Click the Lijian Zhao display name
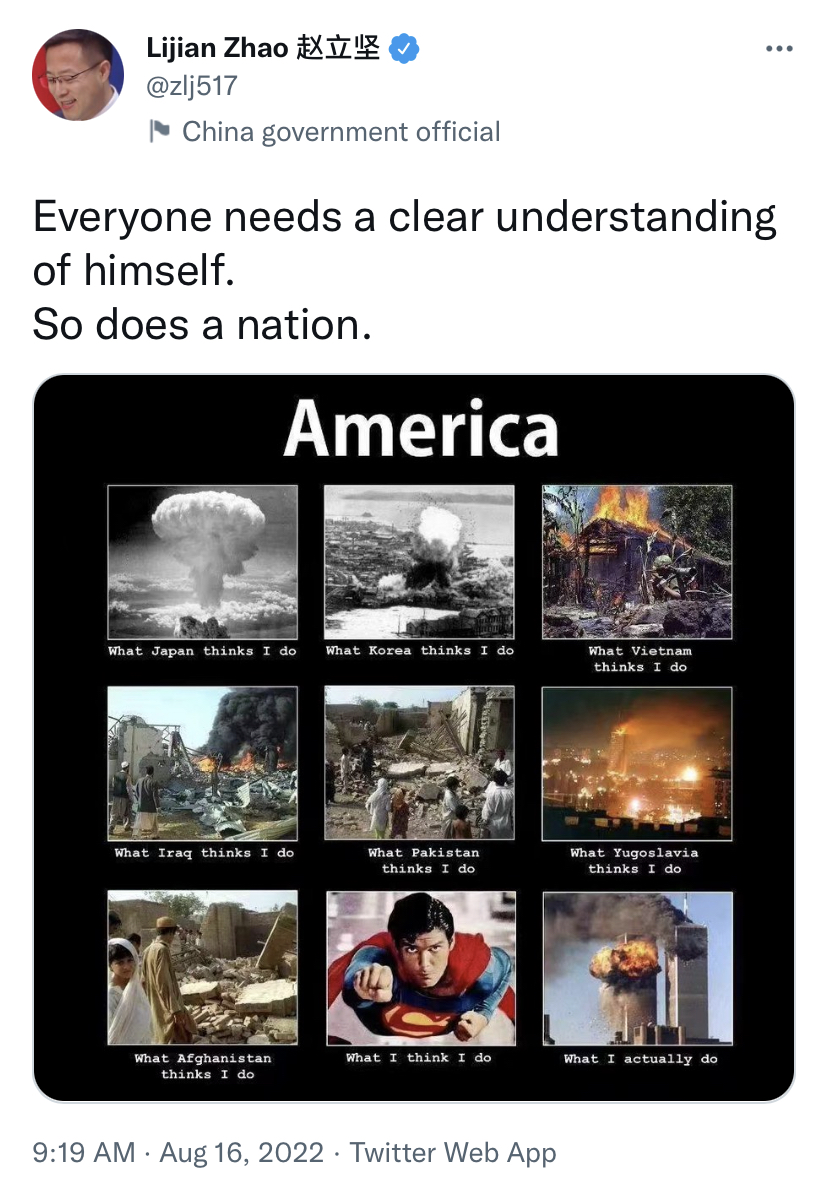The image size is (828, 1202). click(264, 47)
